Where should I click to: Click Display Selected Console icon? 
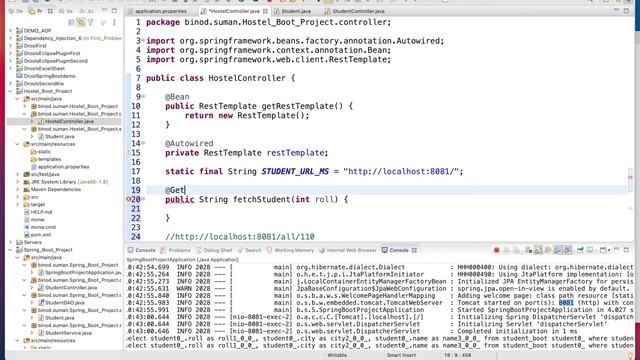(590, 250)
